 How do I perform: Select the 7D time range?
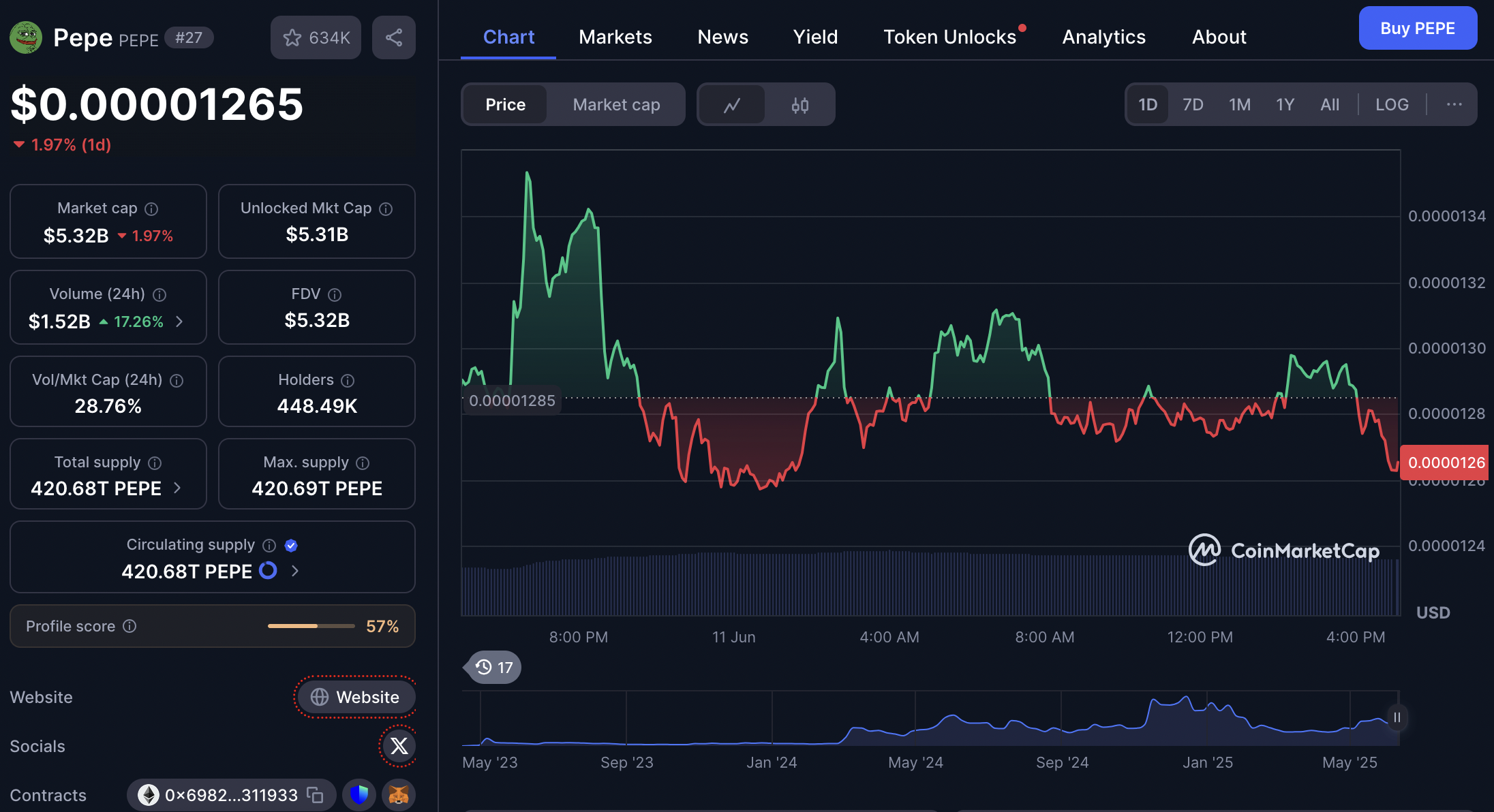click(1192, 105)
